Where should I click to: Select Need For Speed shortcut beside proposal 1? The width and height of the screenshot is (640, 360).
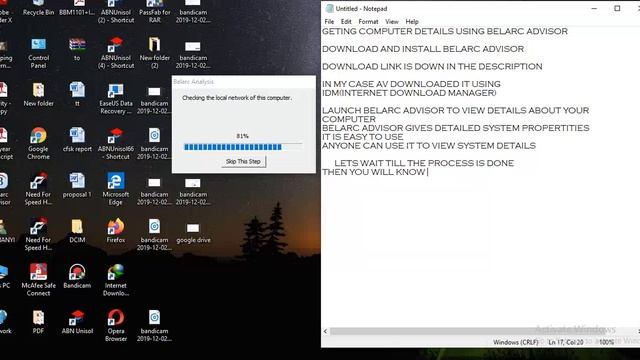tap(38, 189)
